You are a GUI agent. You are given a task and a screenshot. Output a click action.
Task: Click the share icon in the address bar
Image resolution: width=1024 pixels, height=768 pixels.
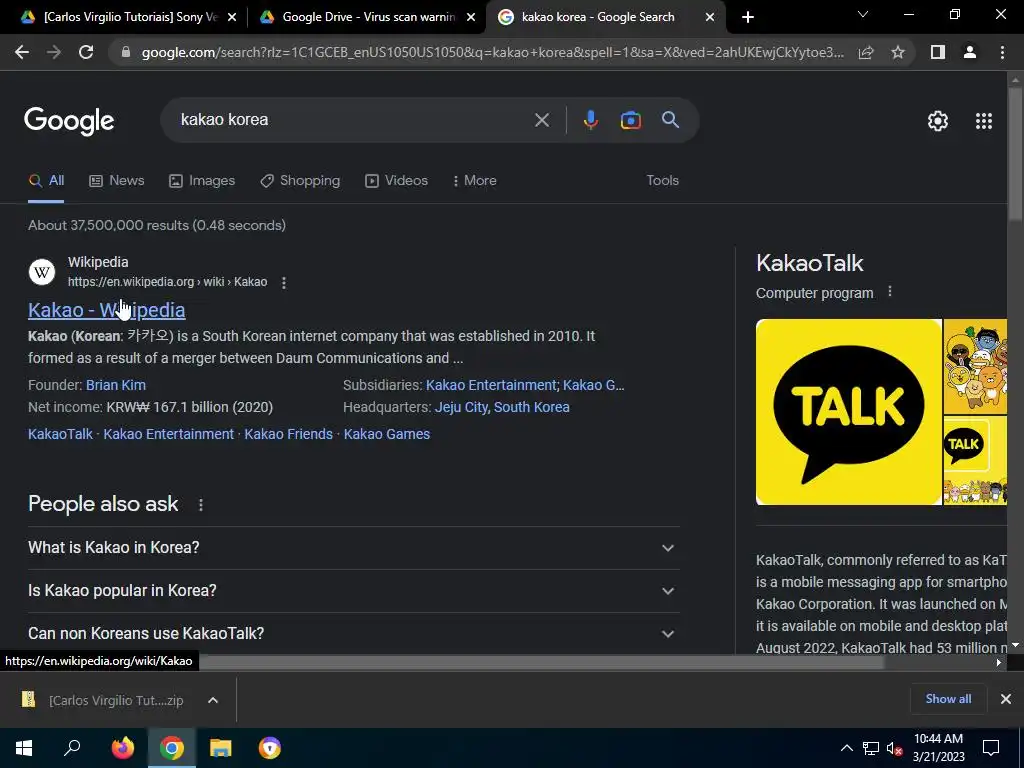[866, 52]
